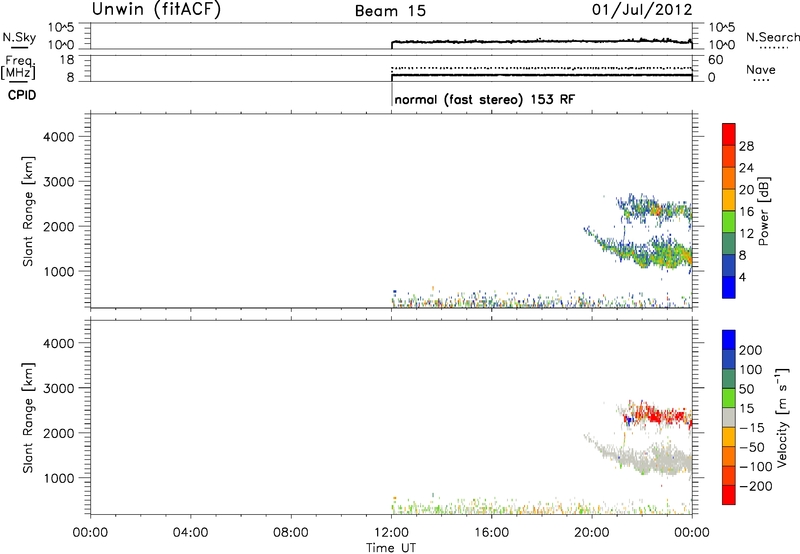Click the 'N.Sky' axis label
Screen dimensions: 800x554
19,37
